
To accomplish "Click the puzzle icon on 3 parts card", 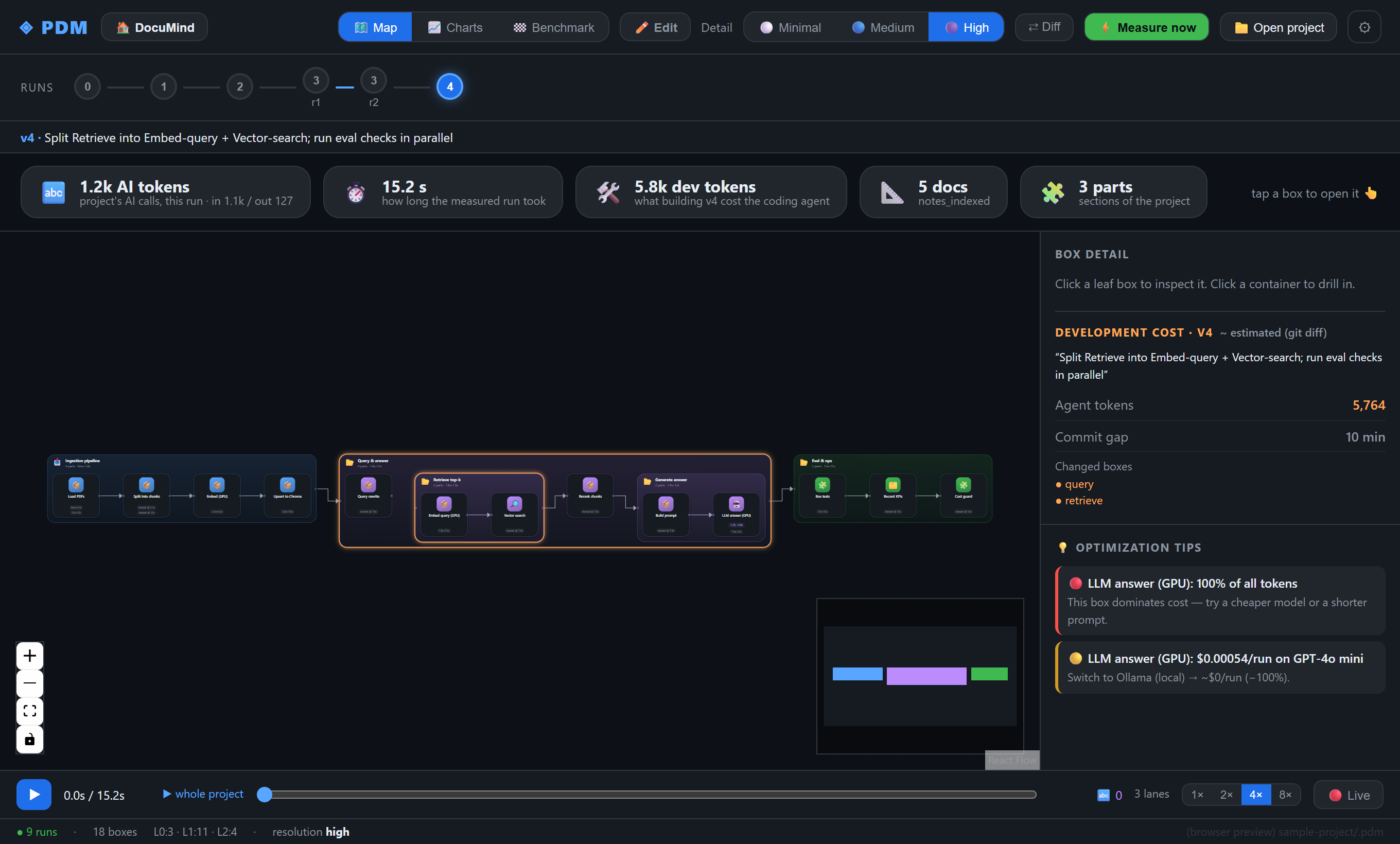I will pos(1052,192).
